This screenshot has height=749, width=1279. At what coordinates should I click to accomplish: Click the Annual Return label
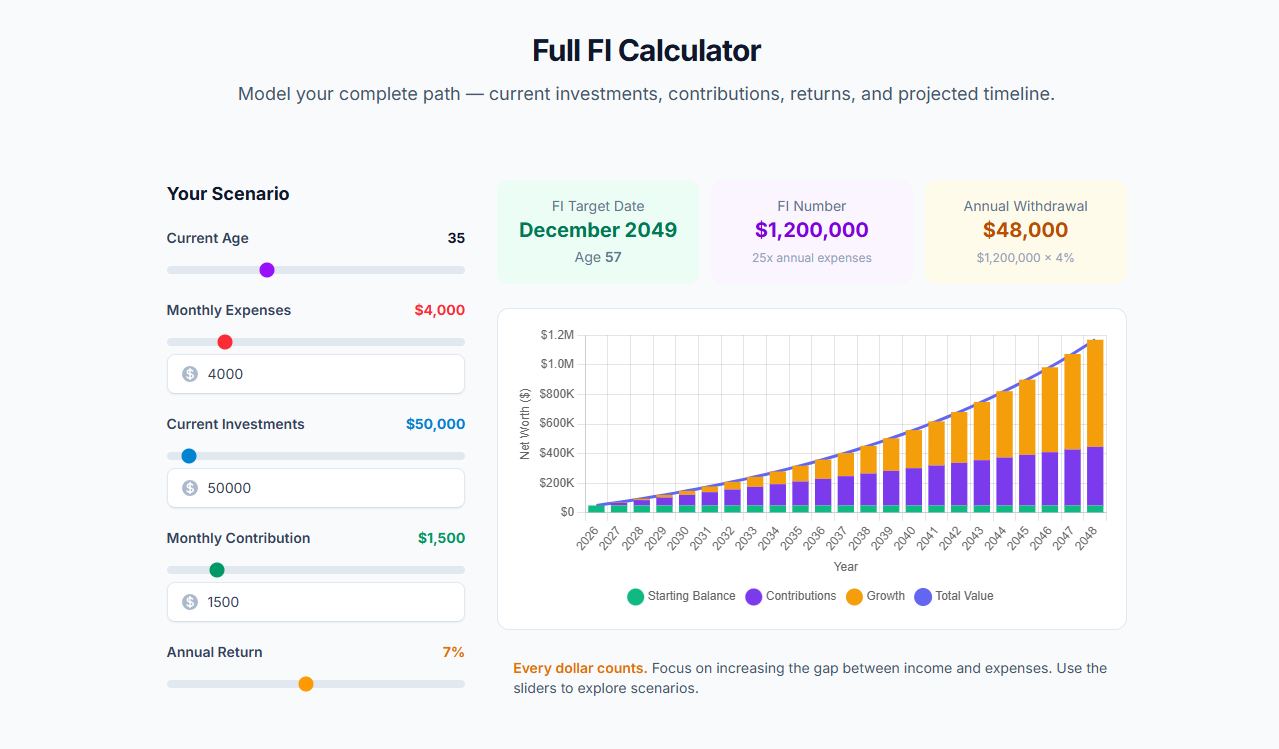point(215,652)
